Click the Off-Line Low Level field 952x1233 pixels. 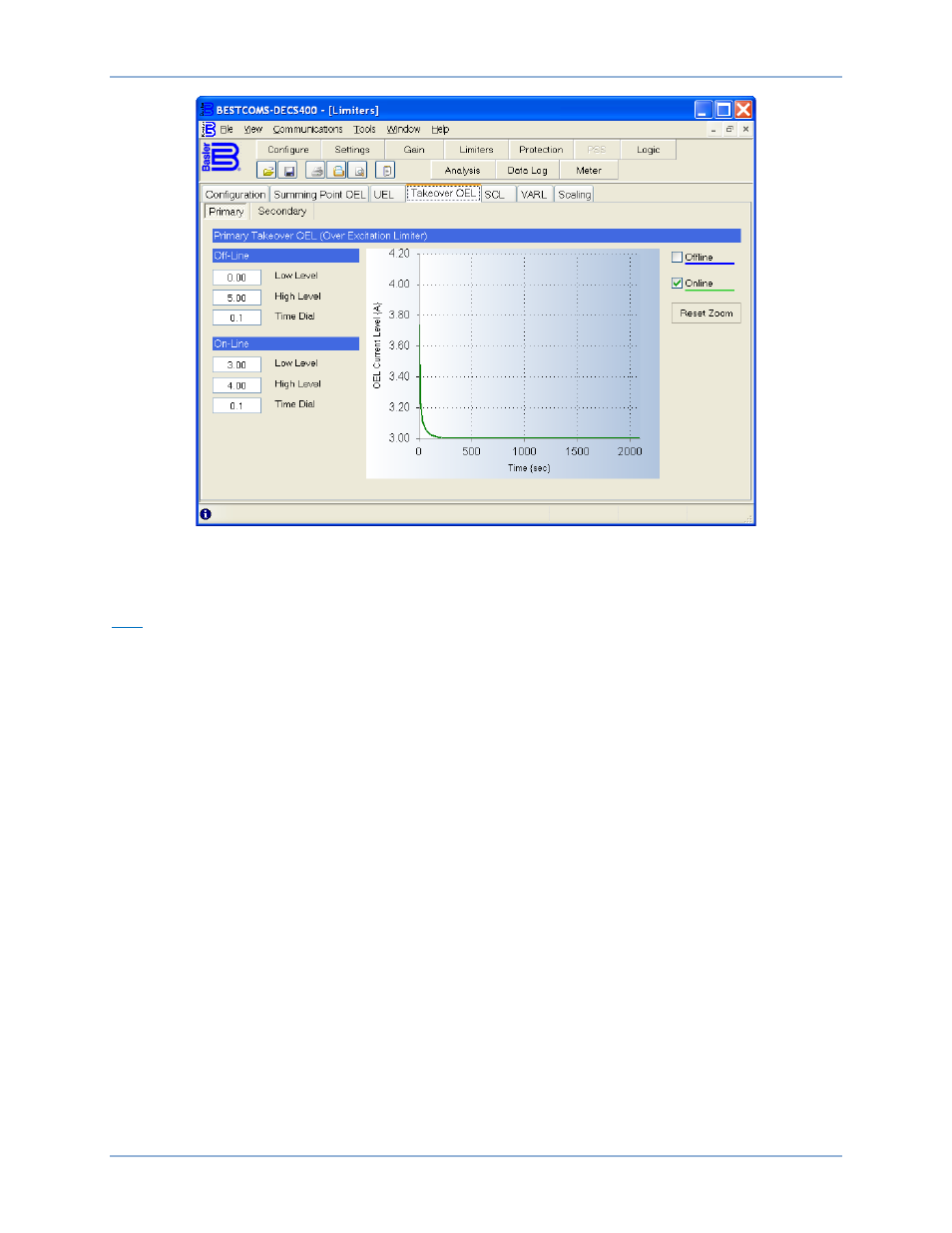coord(237,278)
